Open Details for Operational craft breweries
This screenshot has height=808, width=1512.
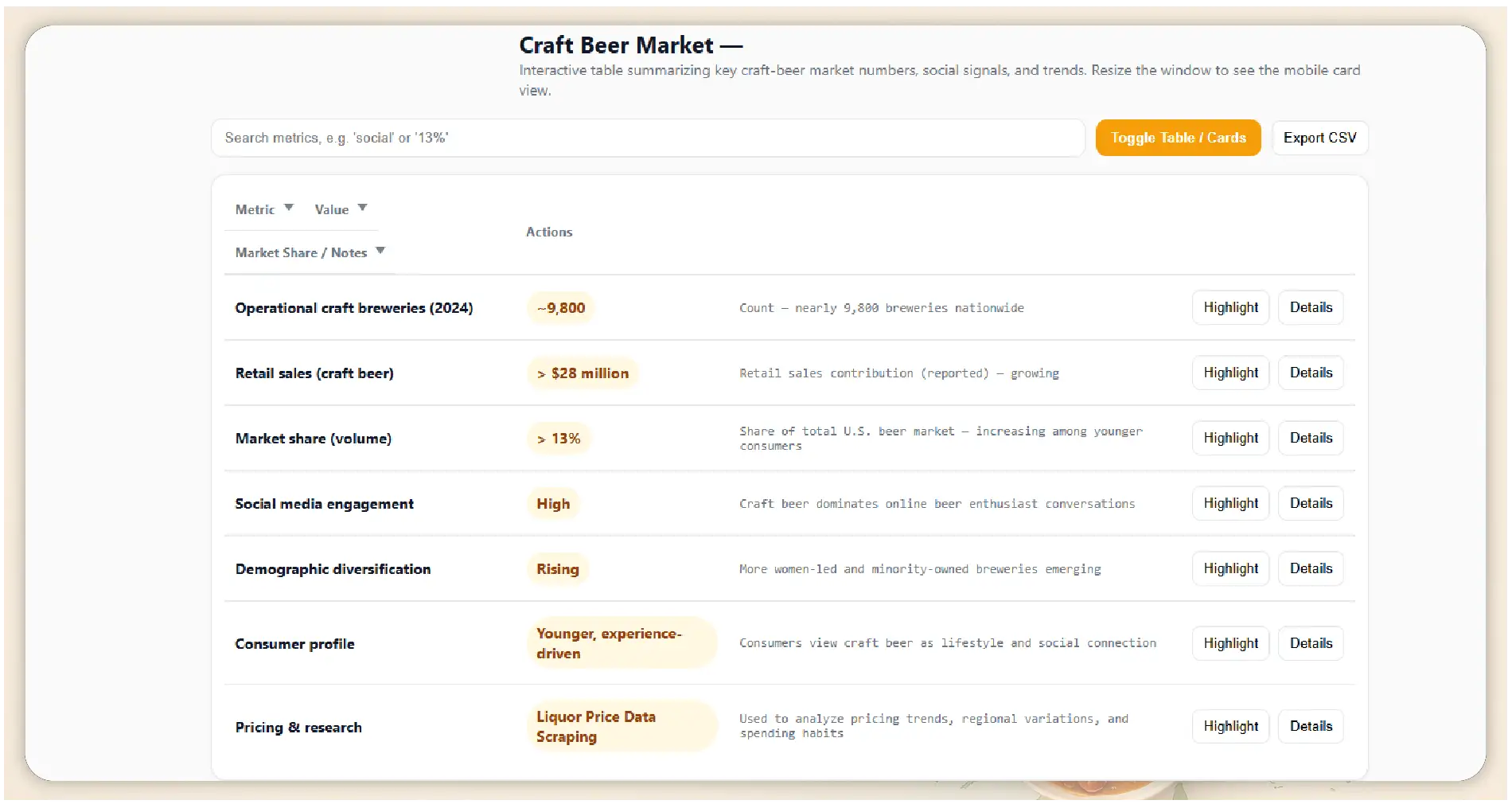1311,307
